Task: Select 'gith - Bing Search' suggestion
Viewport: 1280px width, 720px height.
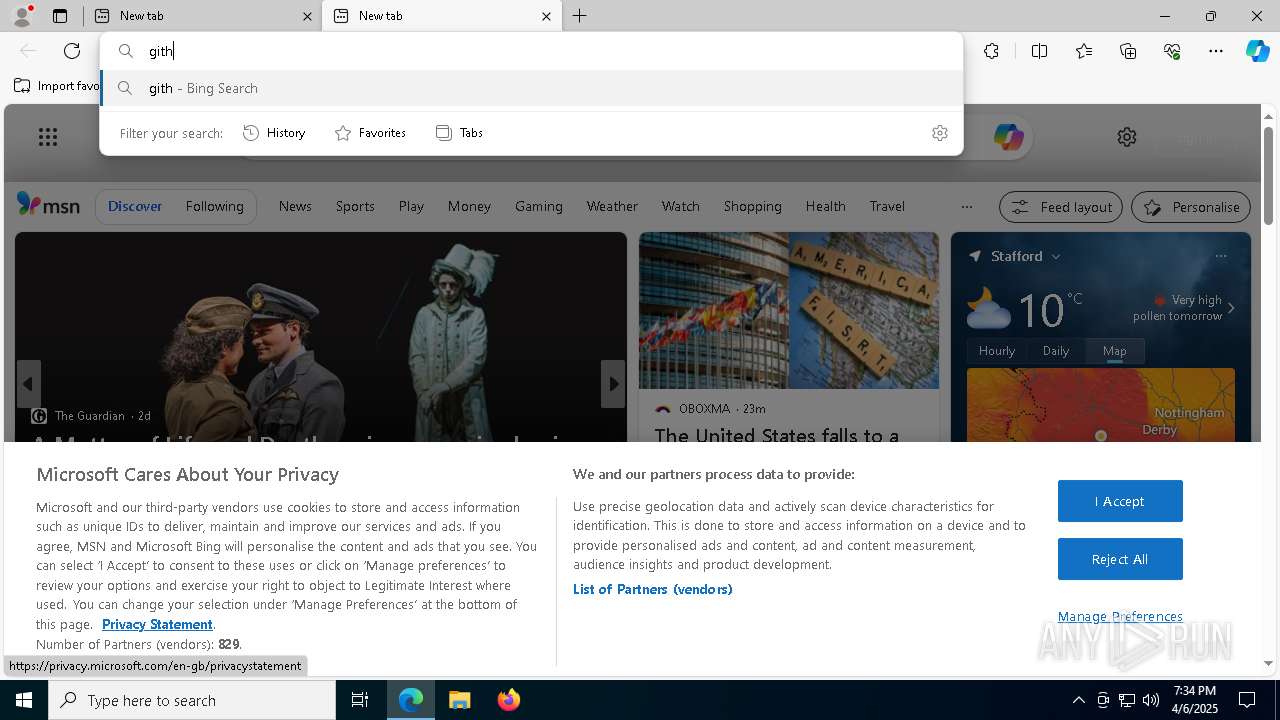Action: coord(532,88)
